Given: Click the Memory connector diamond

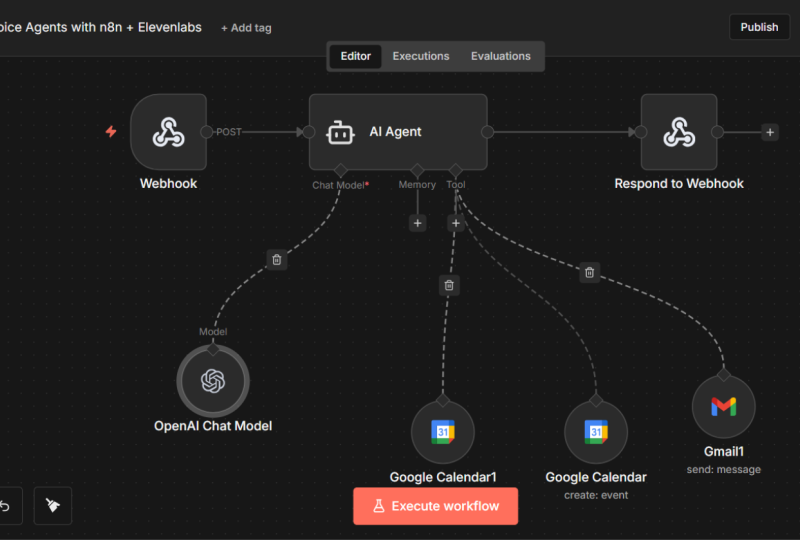Looking at the screenshot, I should pyautogui.click(x=417, y=170).
